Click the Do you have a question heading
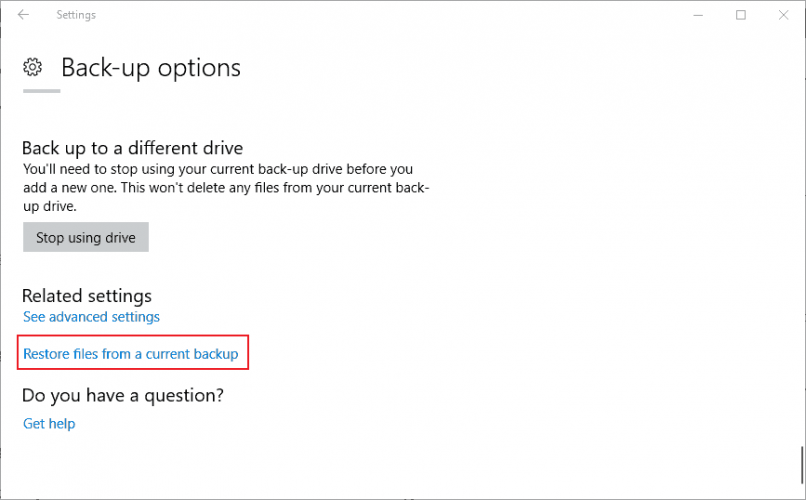The width and height of the screenshot is (806, 500). (123, 396)
